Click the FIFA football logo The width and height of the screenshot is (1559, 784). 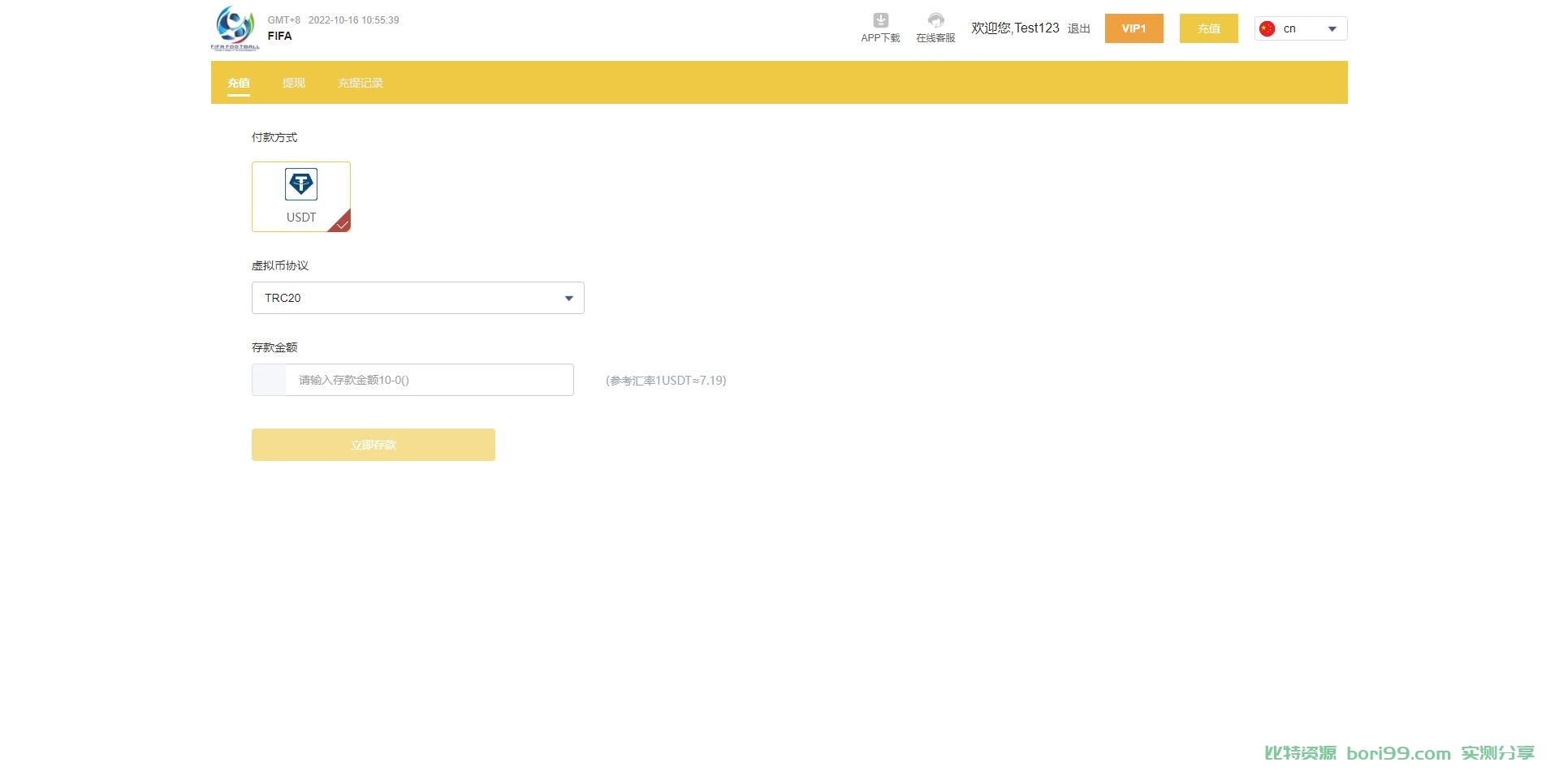coord(235,28)
